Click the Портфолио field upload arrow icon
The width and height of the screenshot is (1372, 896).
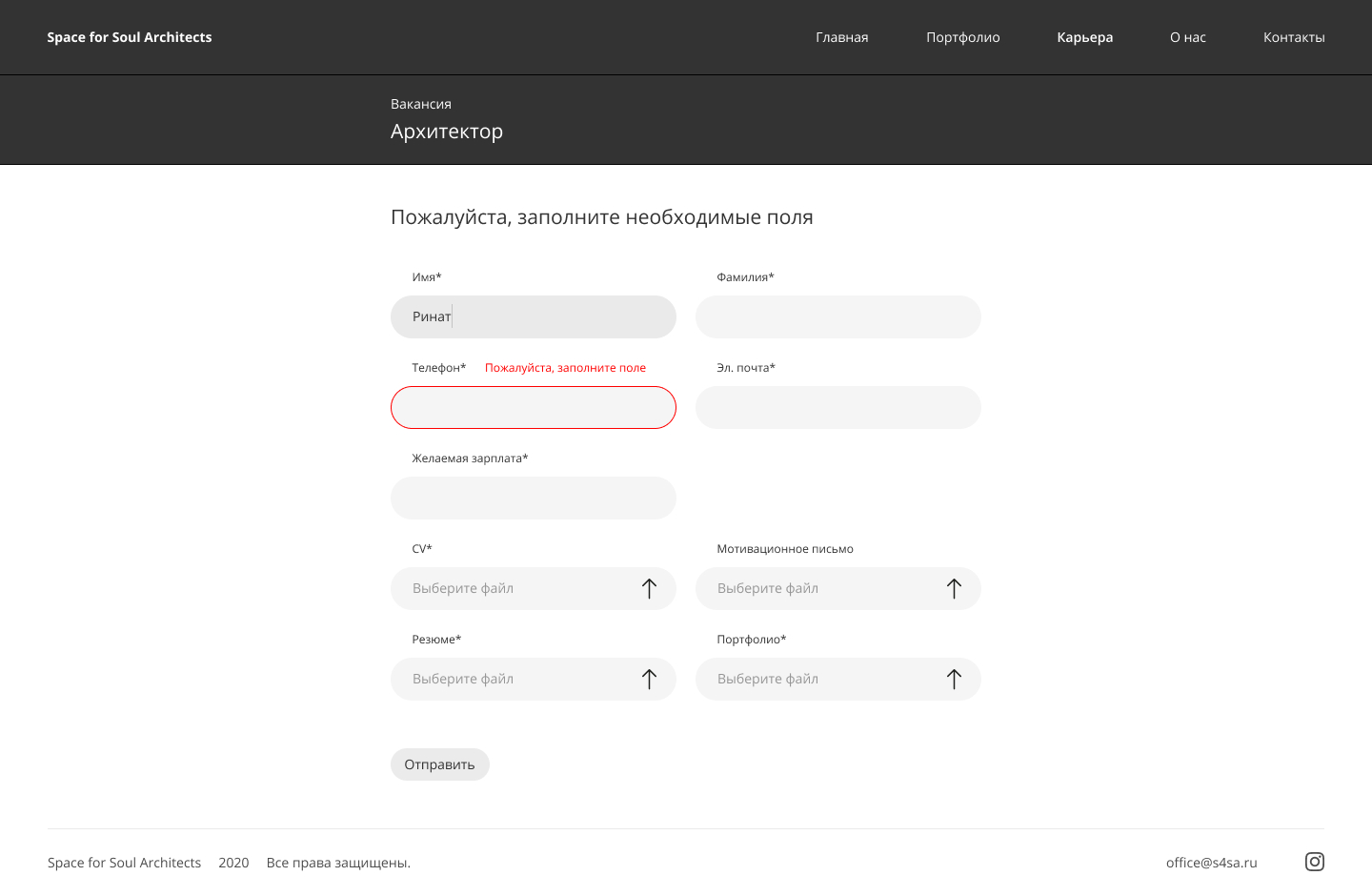(954, 679)
